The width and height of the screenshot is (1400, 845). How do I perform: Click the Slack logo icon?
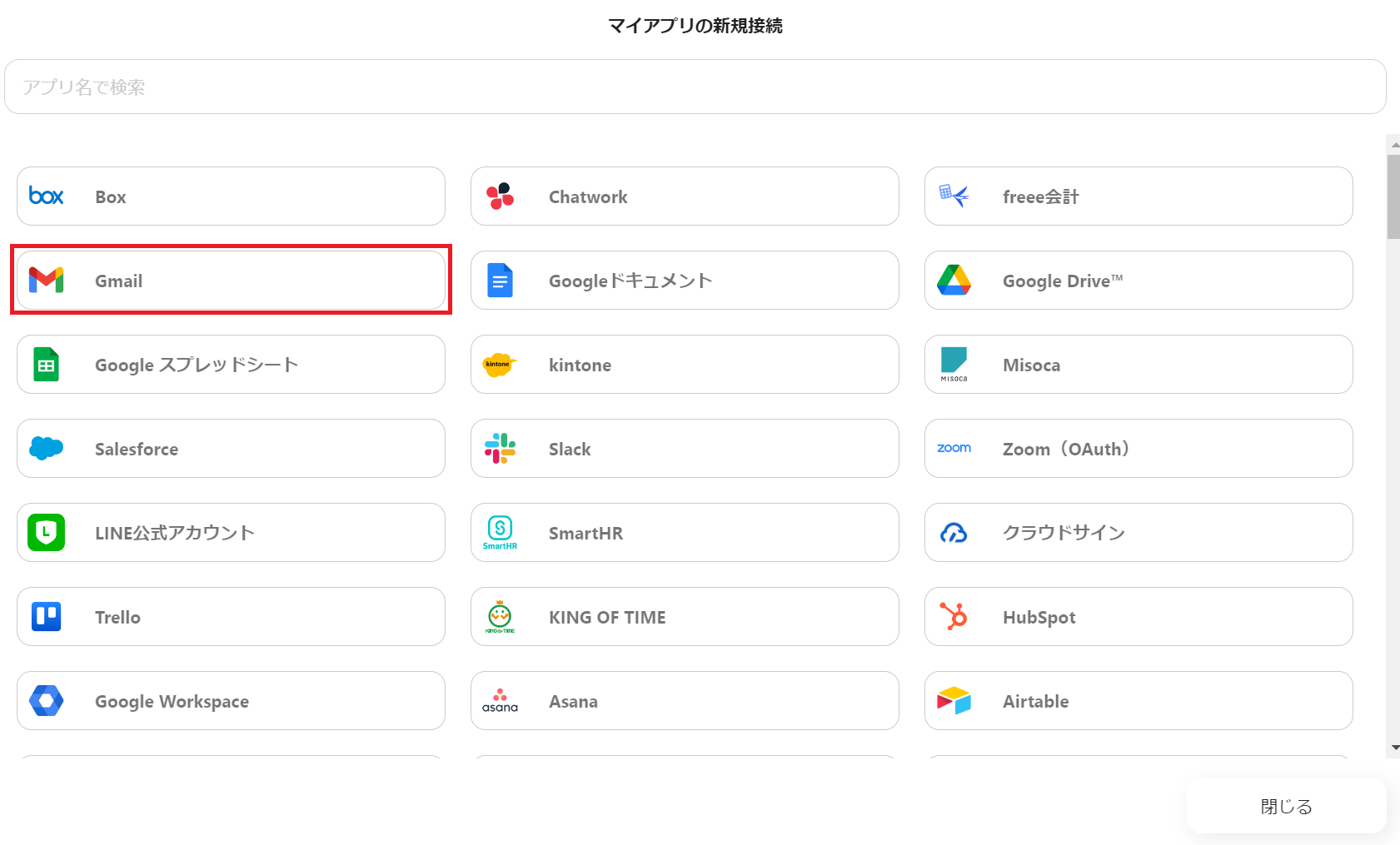500,448
